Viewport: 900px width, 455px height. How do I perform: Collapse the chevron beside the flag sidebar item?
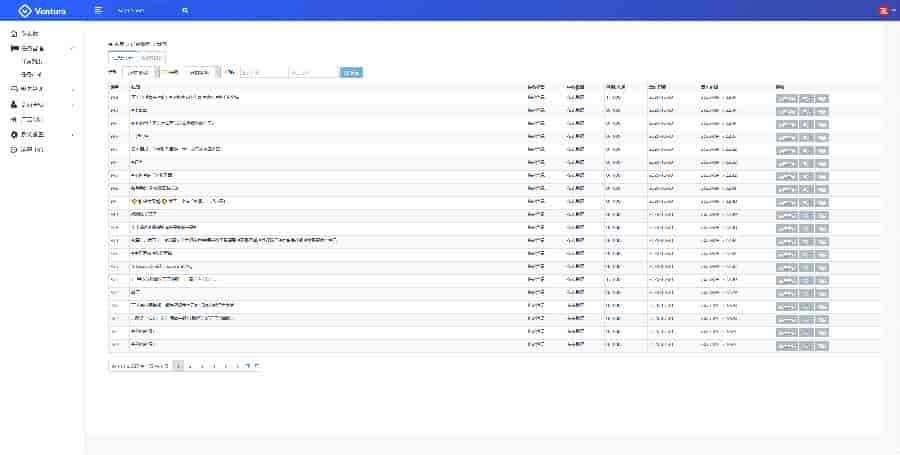[x=72, y=48]
